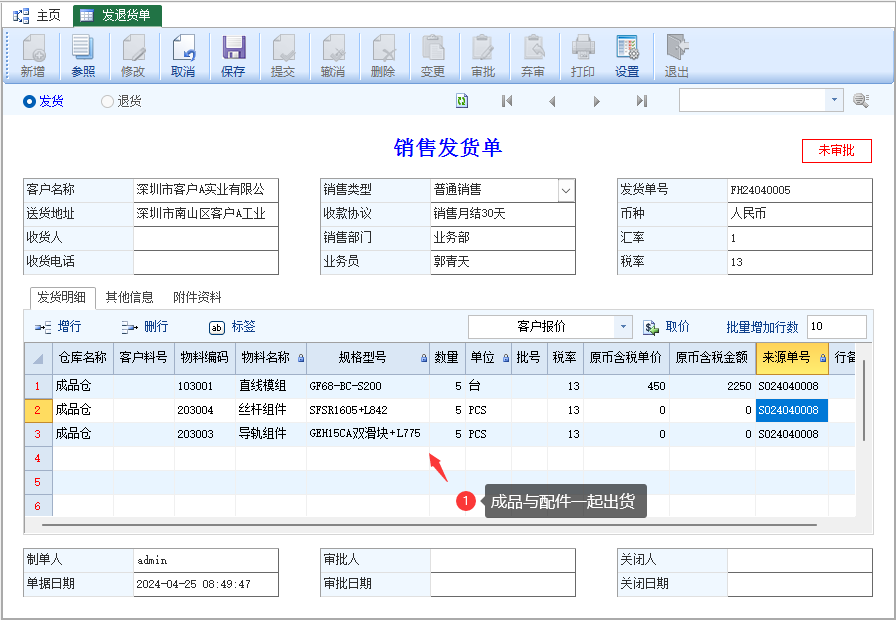Click the 批量增加行数 link

click(762, 327)
